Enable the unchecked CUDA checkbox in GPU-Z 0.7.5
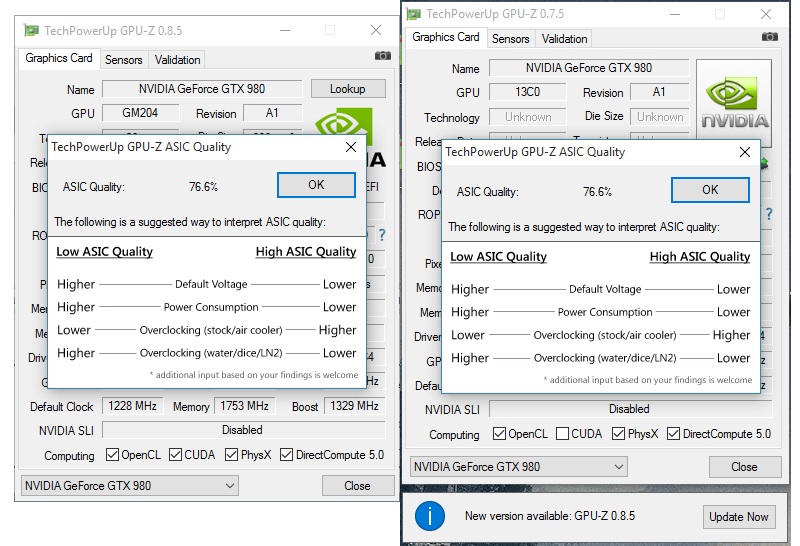Screen dimensions: 800x546 pyautogui.click(x=562, y=433)
